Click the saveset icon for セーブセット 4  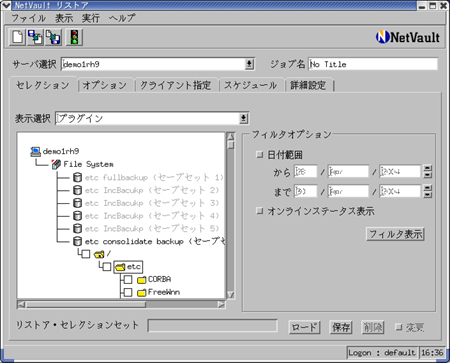point(77,216)
